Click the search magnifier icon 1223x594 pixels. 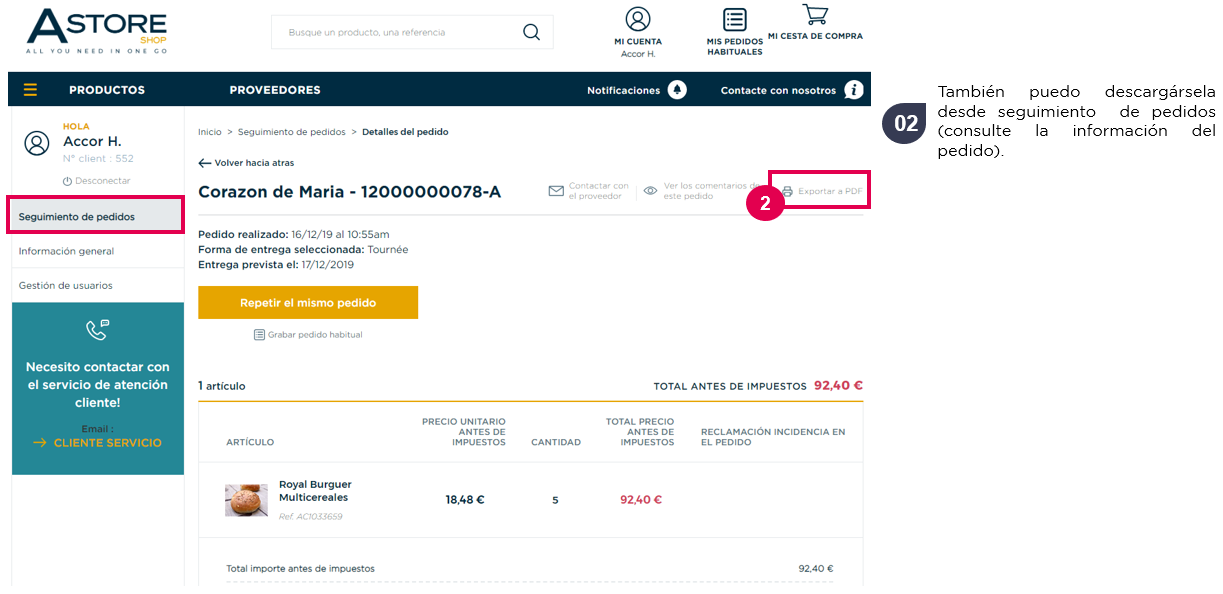pos(531,32)
